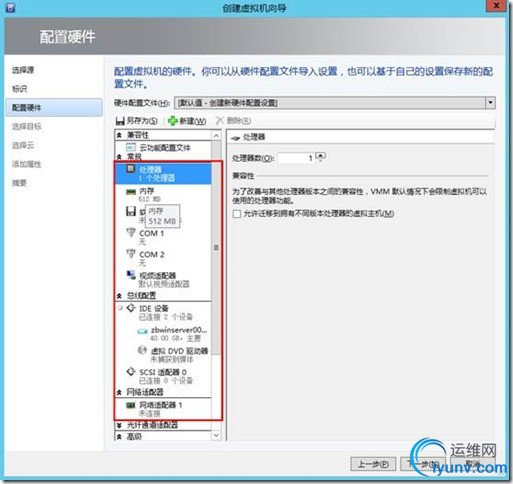Select the IDE devices (IDE 设备) icon

131,308
